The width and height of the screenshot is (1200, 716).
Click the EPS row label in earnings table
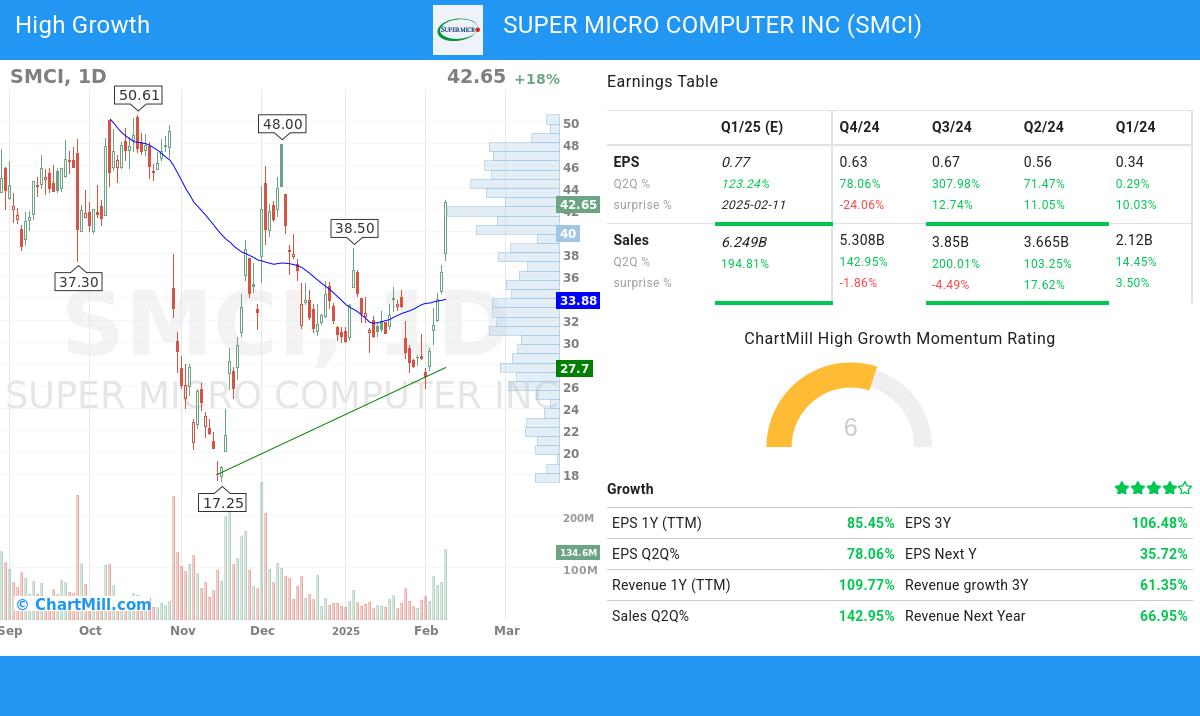pos(626,162)
